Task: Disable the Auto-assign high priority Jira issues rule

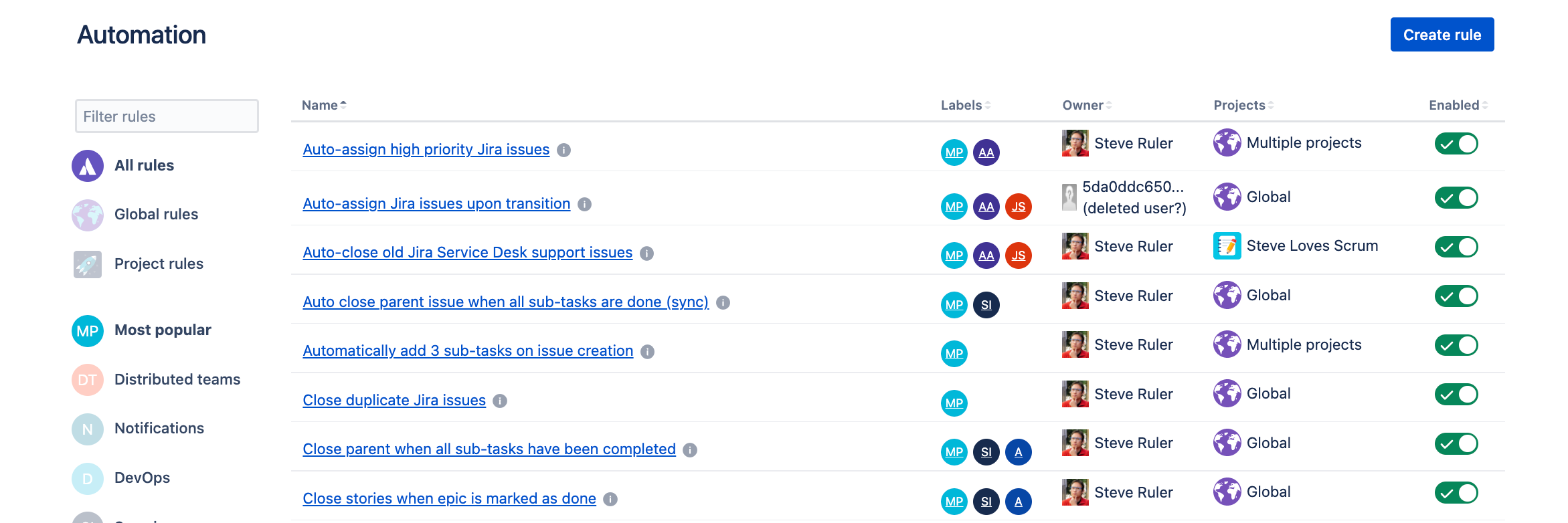Action: 1456,144
